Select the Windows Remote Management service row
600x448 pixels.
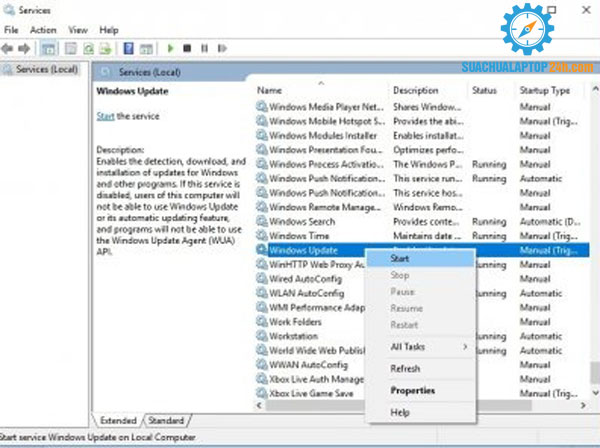coord(422,207)
